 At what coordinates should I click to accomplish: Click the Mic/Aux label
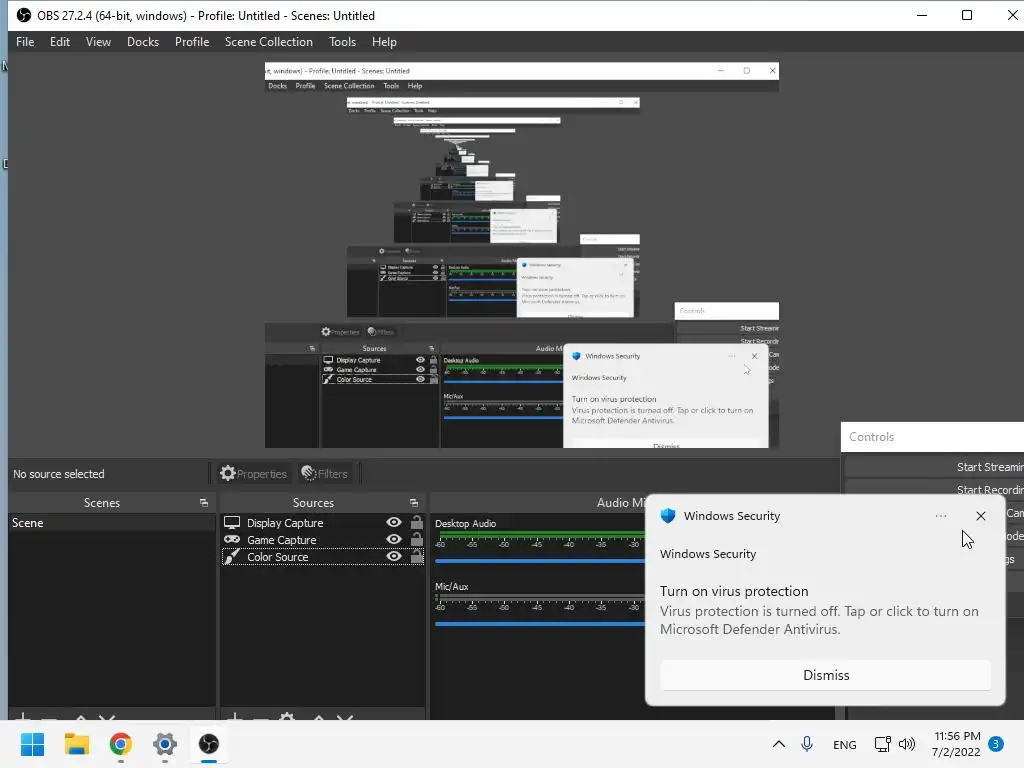click(x=452, y=586)
